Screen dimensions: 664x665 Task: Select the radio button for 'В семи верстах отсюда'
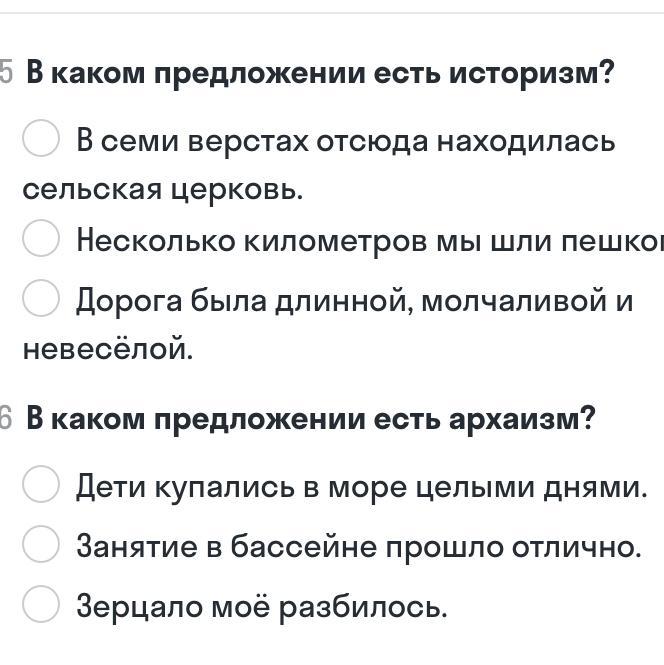tap(40, 140)
